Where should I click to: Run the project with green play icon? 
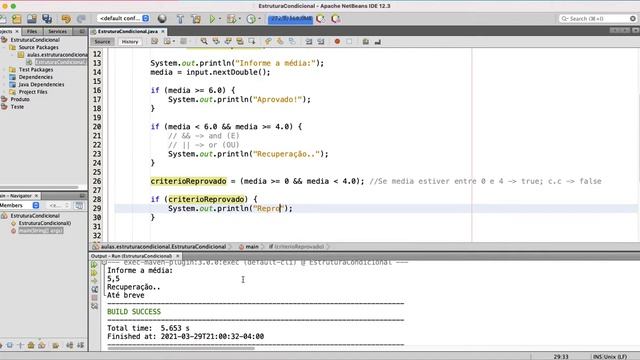point(212,19)
